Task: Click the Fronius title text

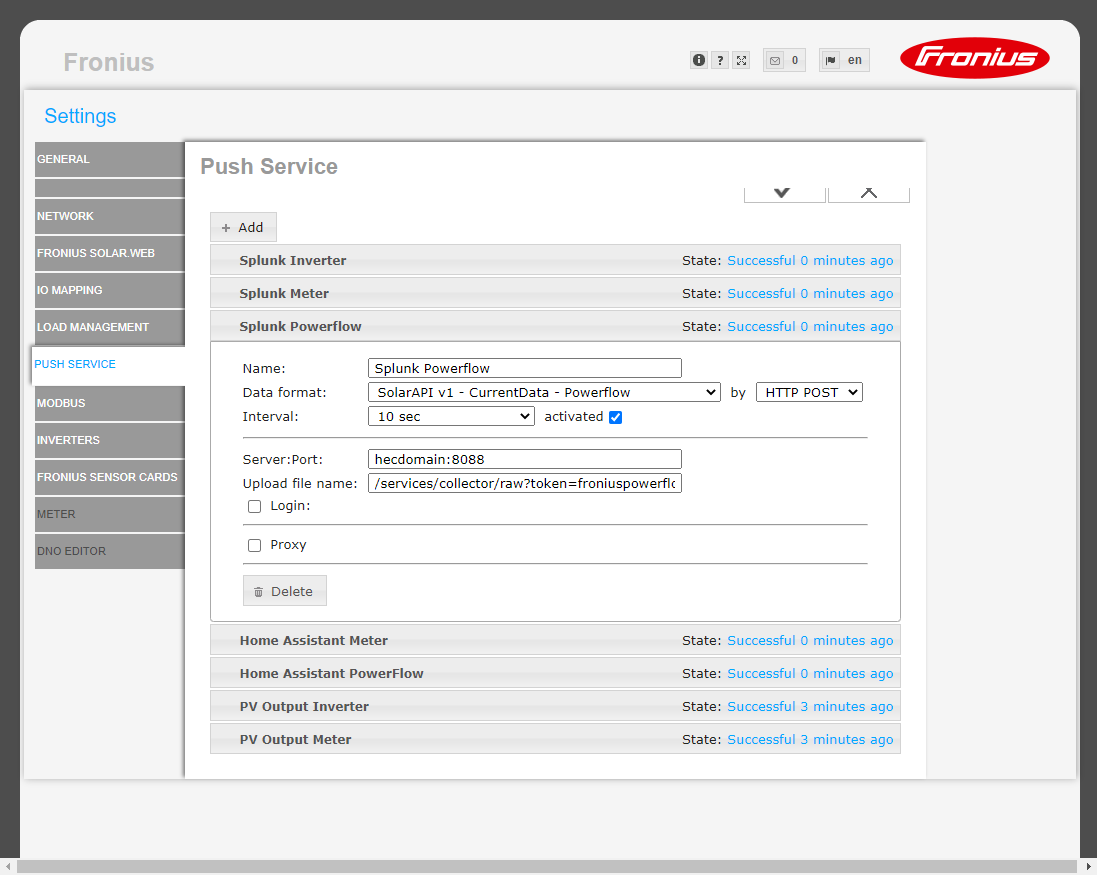Action: [x=108, y=62]
